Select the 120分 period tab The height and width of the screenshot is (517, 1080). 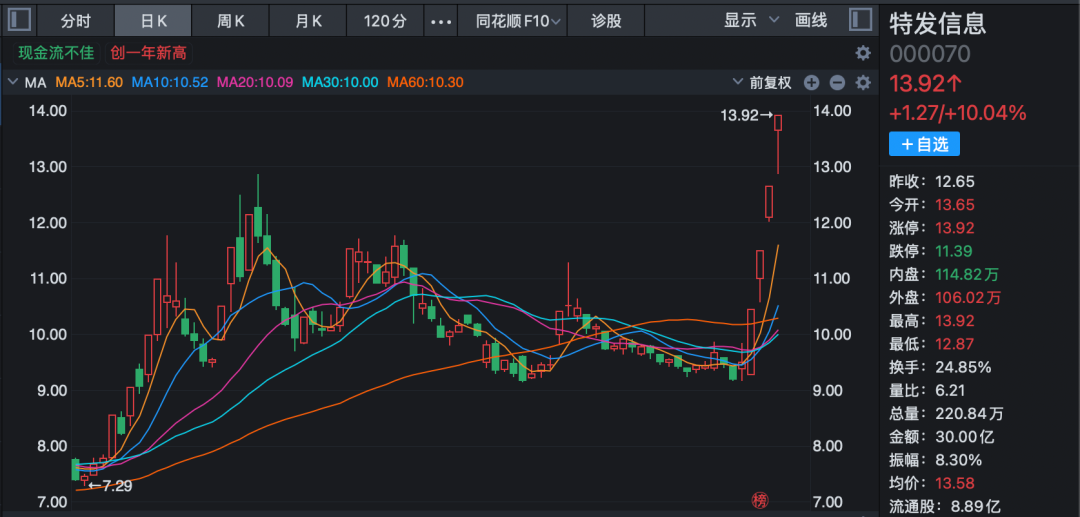(x=384, y=21)
